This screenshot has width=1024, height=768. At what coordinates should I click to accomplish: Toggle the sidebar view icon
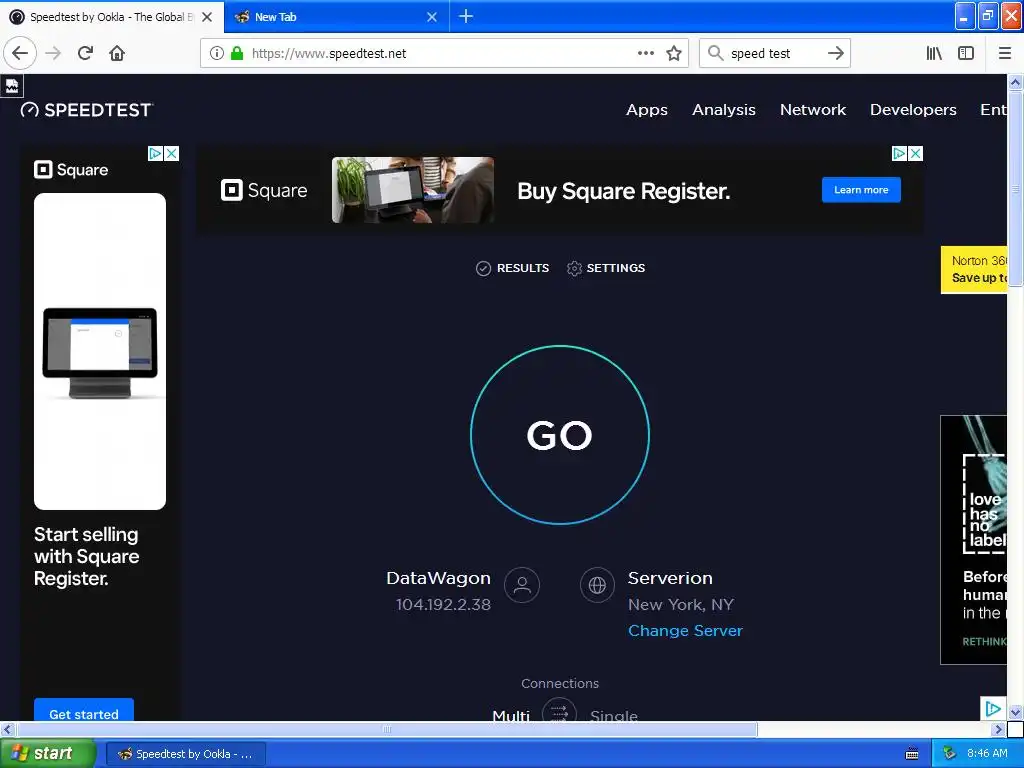(966, 53)
